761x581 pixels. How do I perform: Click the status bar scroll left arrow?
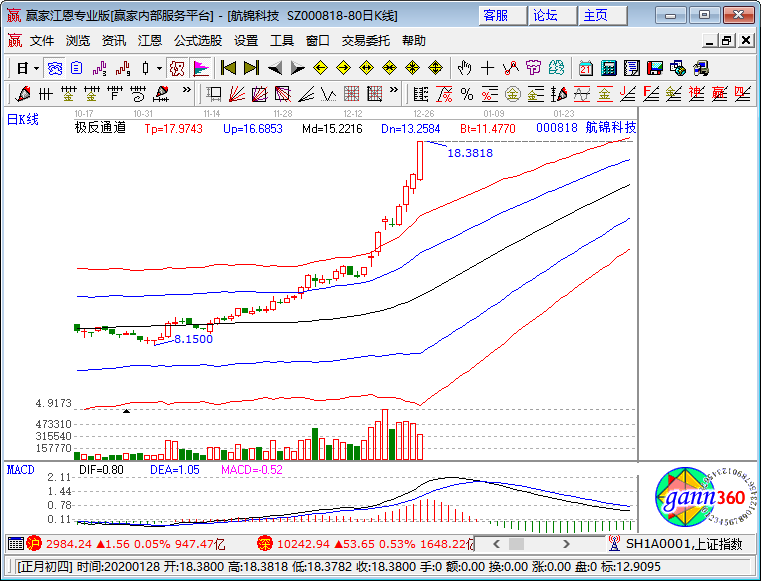point(496,544)
